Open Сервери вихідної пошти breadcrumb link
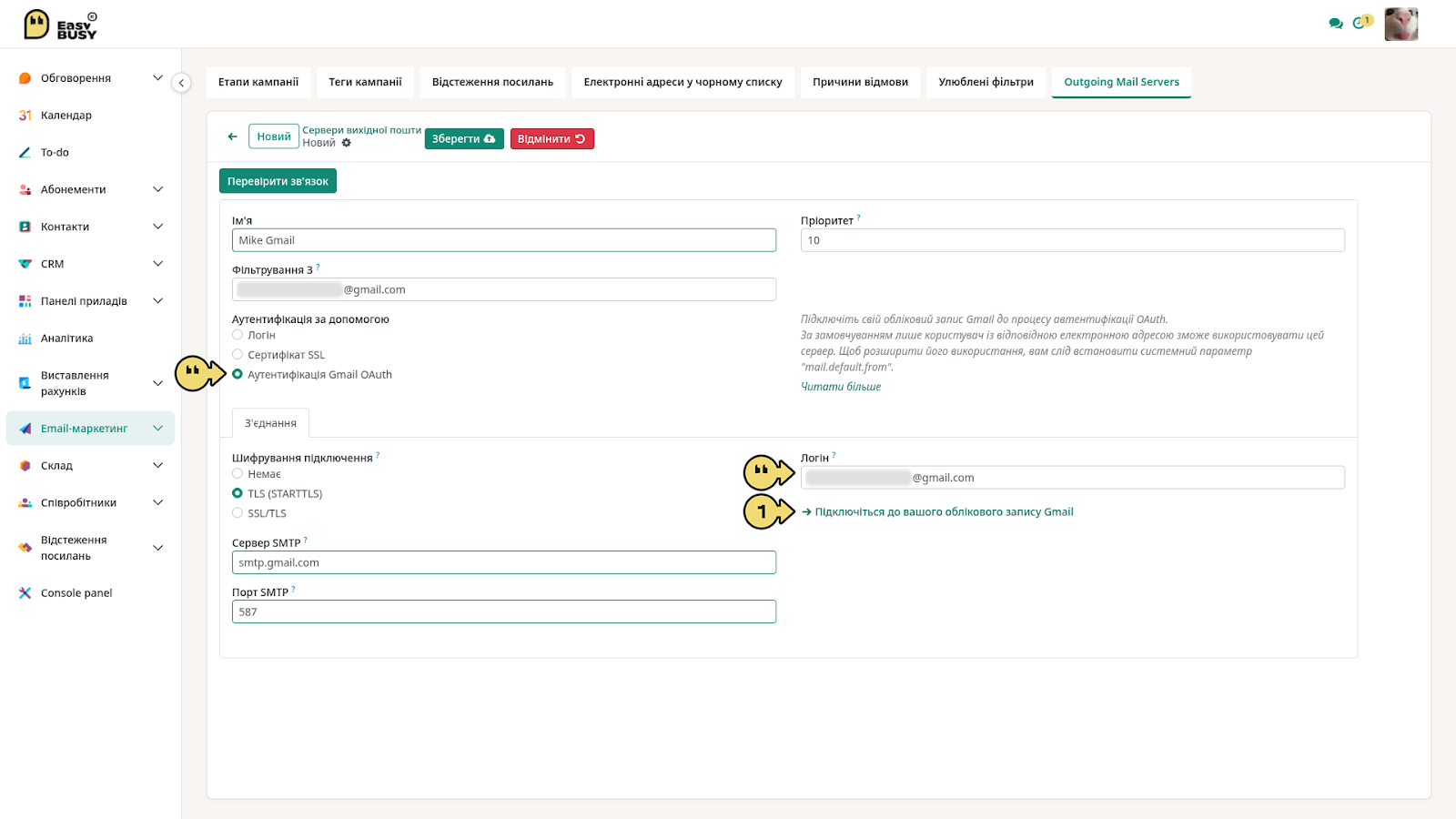The width and height of the screenshot is (1456, 819). [x=362, y=130]
